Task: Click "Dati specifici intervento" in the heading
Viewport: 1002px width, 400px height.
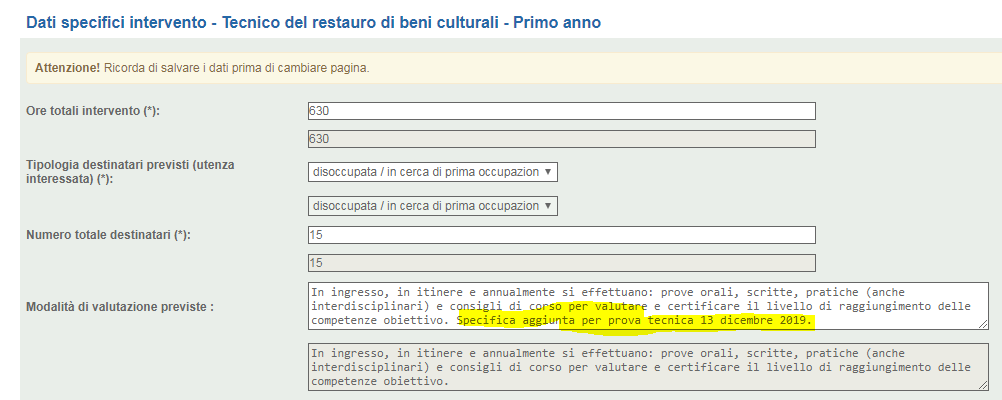Action: click(x=115, y=21)
